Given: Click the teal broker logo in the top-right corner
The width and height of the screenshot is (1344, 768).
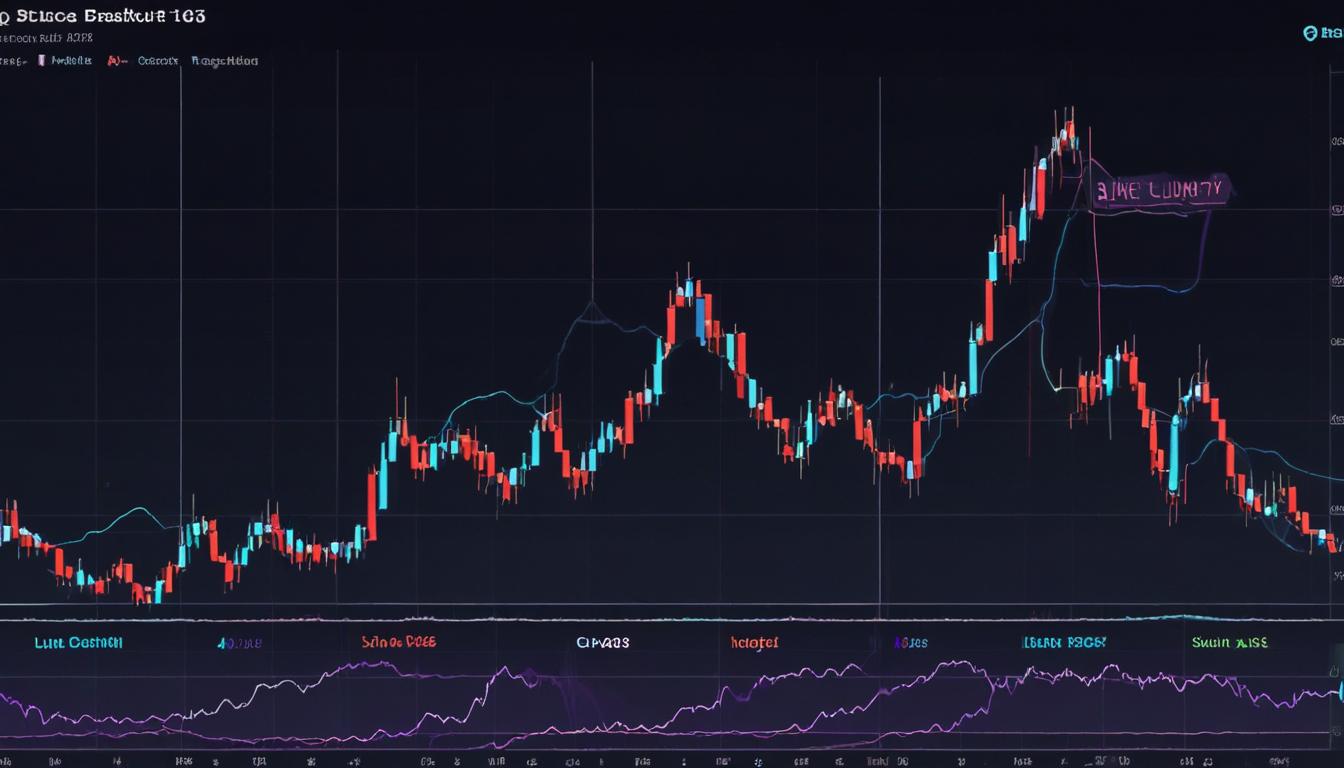Looking at the screenshot, I should pos(1312,32).
